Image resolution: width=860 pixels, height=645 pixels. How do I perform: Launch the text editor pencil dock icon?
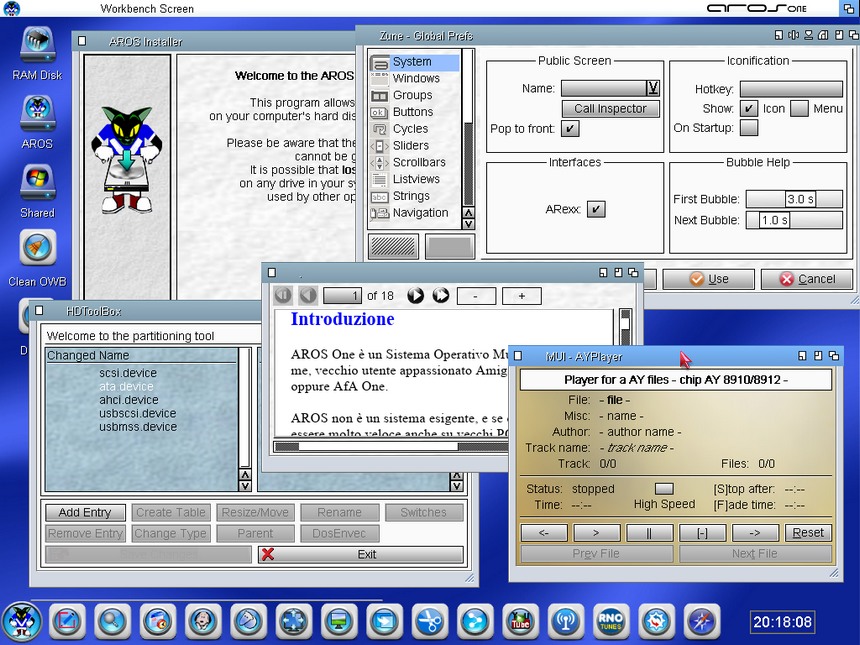coord(67,621)
